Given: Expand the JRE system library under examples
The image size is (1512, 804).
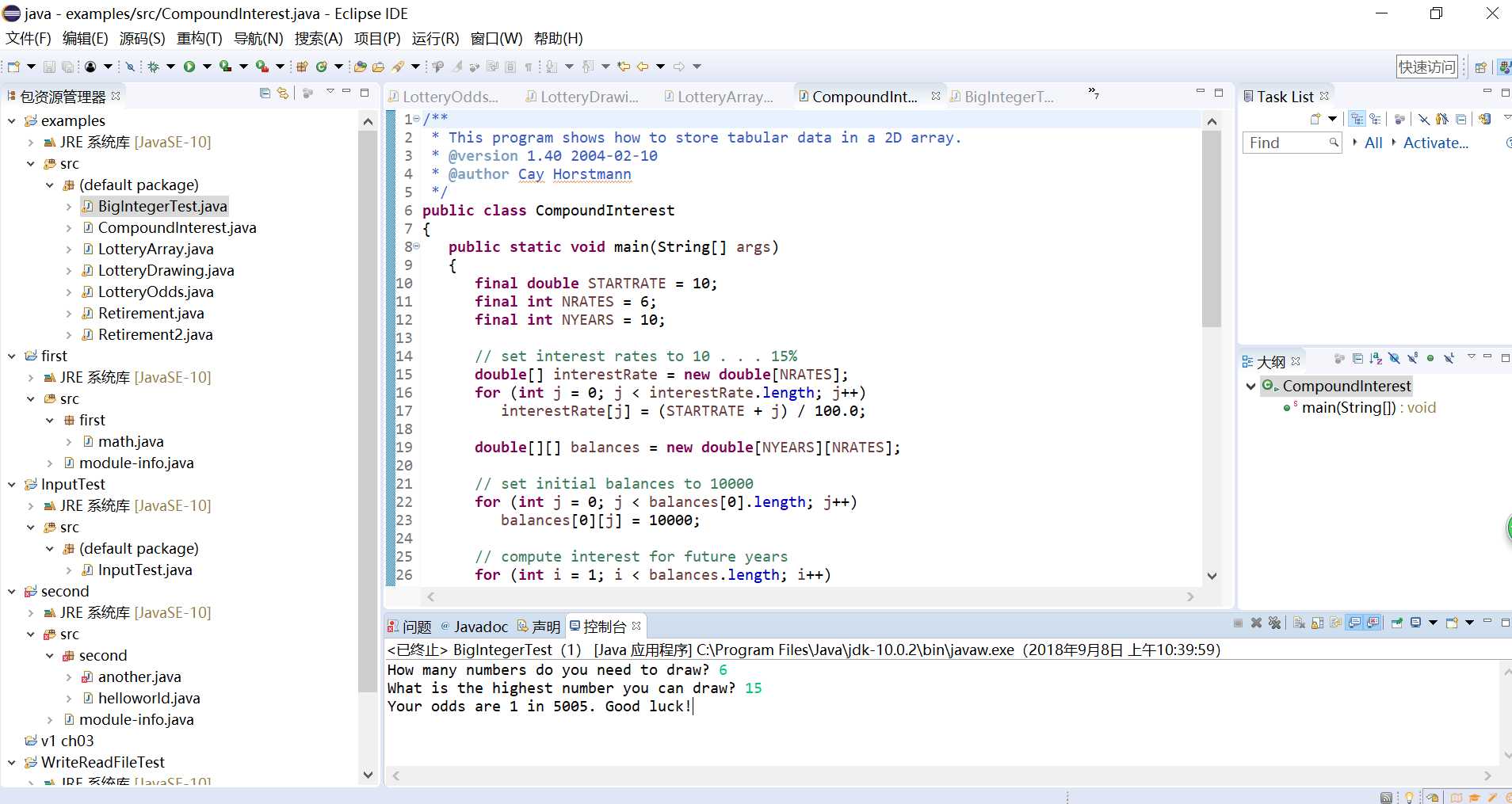Looking at the screenshot, I should [x=31, y=143].
